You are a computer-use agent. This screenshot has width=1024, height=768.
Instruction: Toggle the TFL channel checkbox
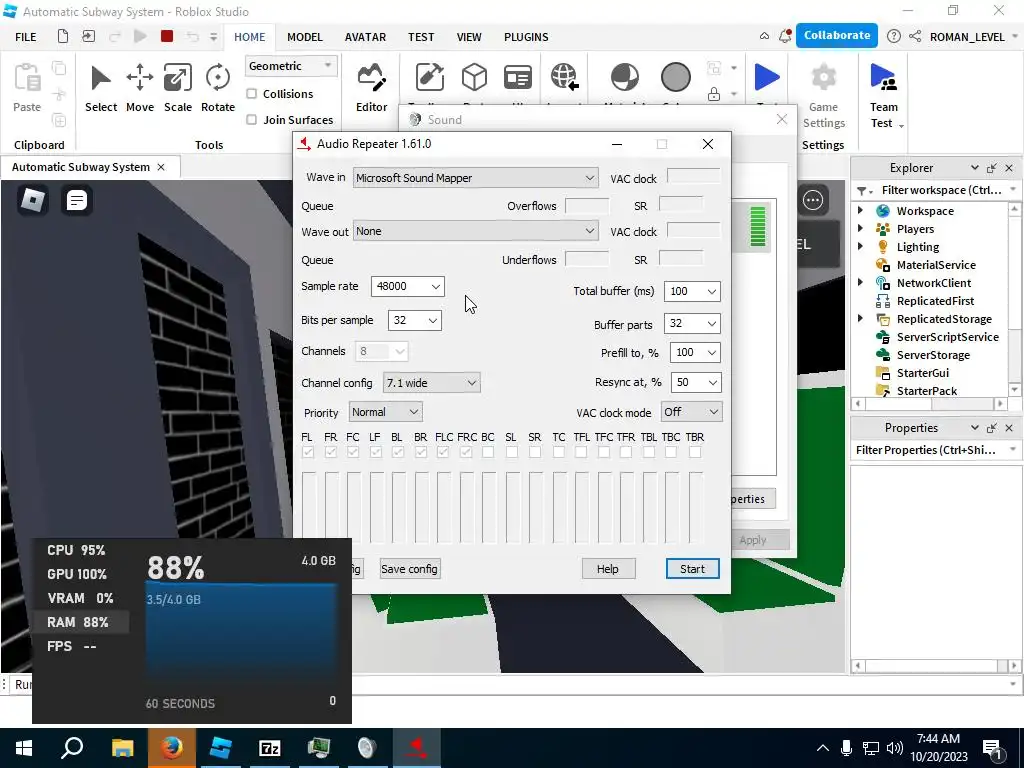[581, 452]
